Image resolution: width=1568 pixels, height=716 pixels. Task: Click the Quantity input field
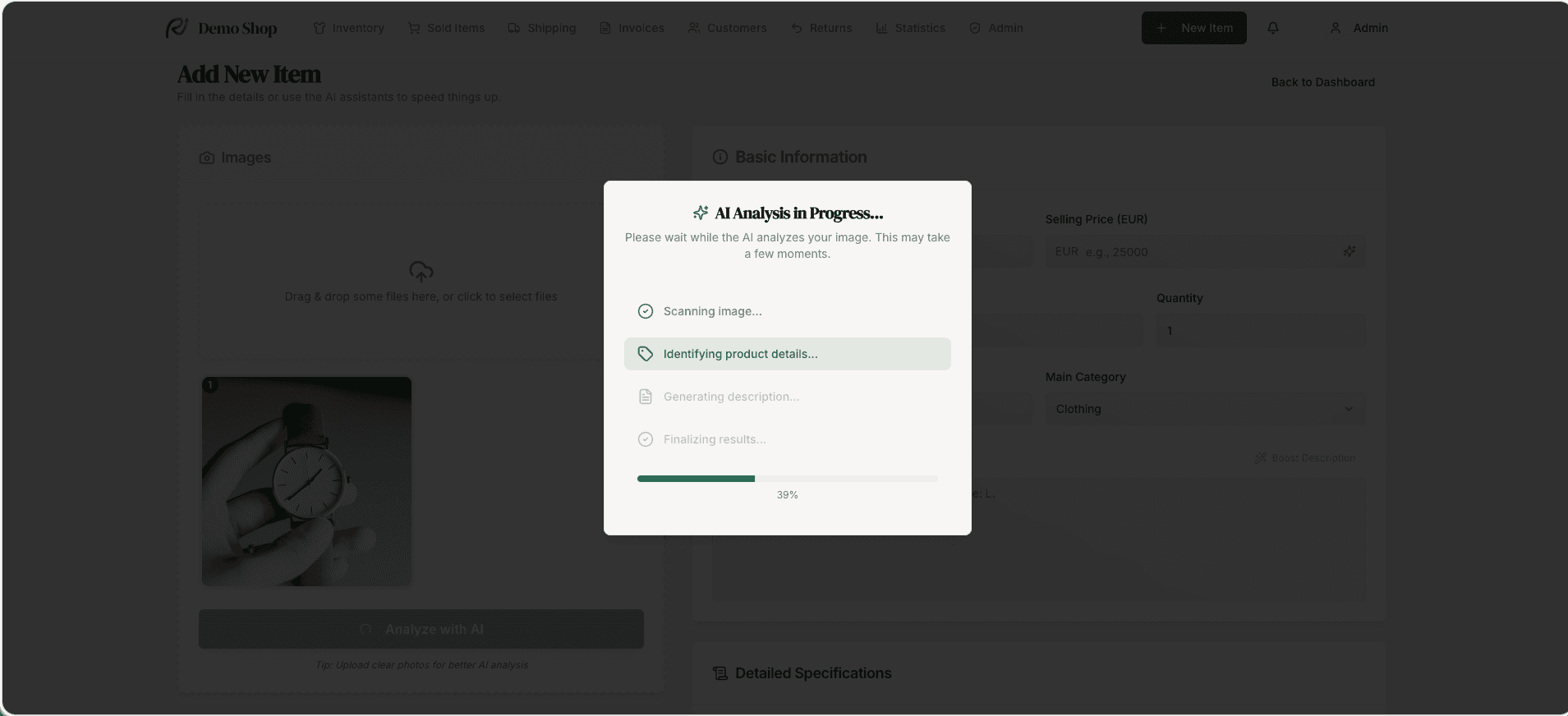click(1261, 330)
